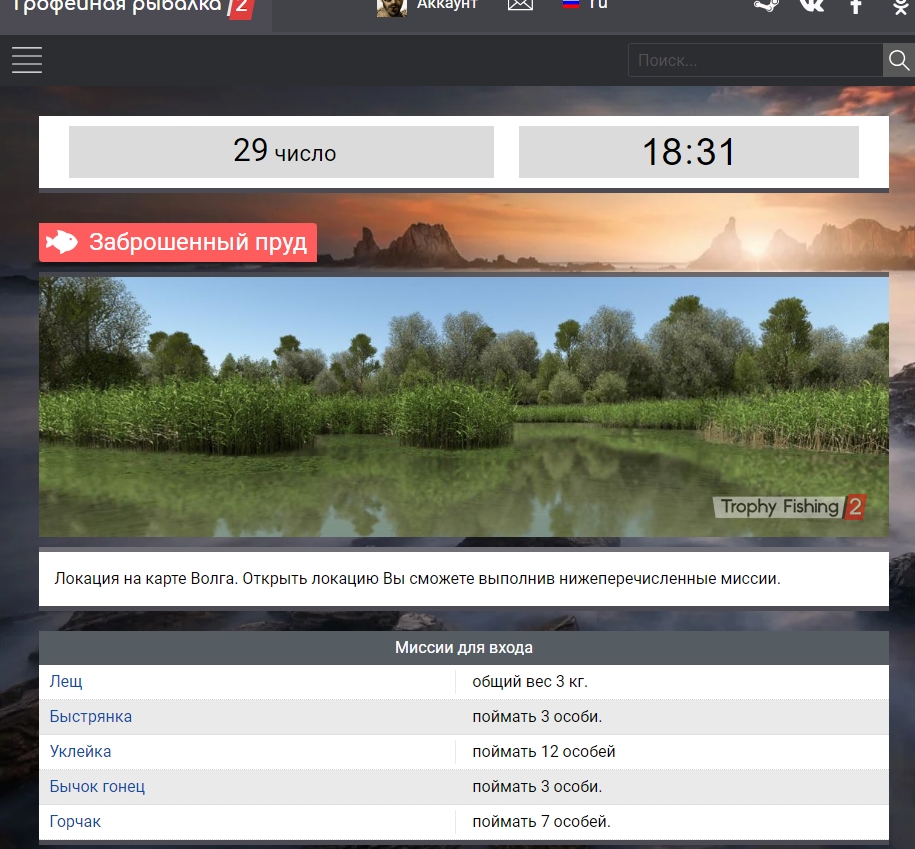
Task: Open the Facebook social link icon
Action: pyautogui.click(x=856, y=6)
